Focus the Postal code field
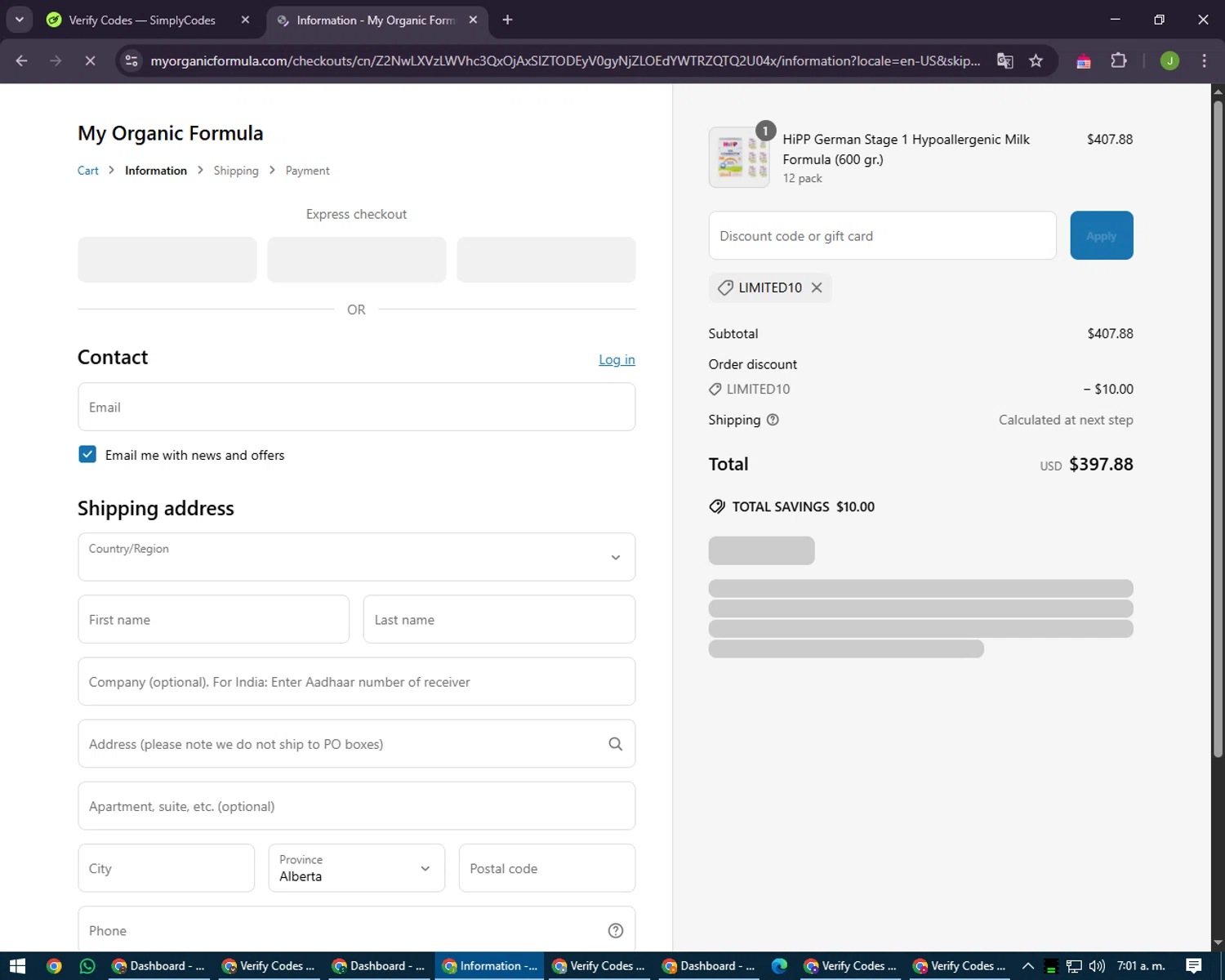Viewport: 1225px width, 980px height. coord(546,868)
